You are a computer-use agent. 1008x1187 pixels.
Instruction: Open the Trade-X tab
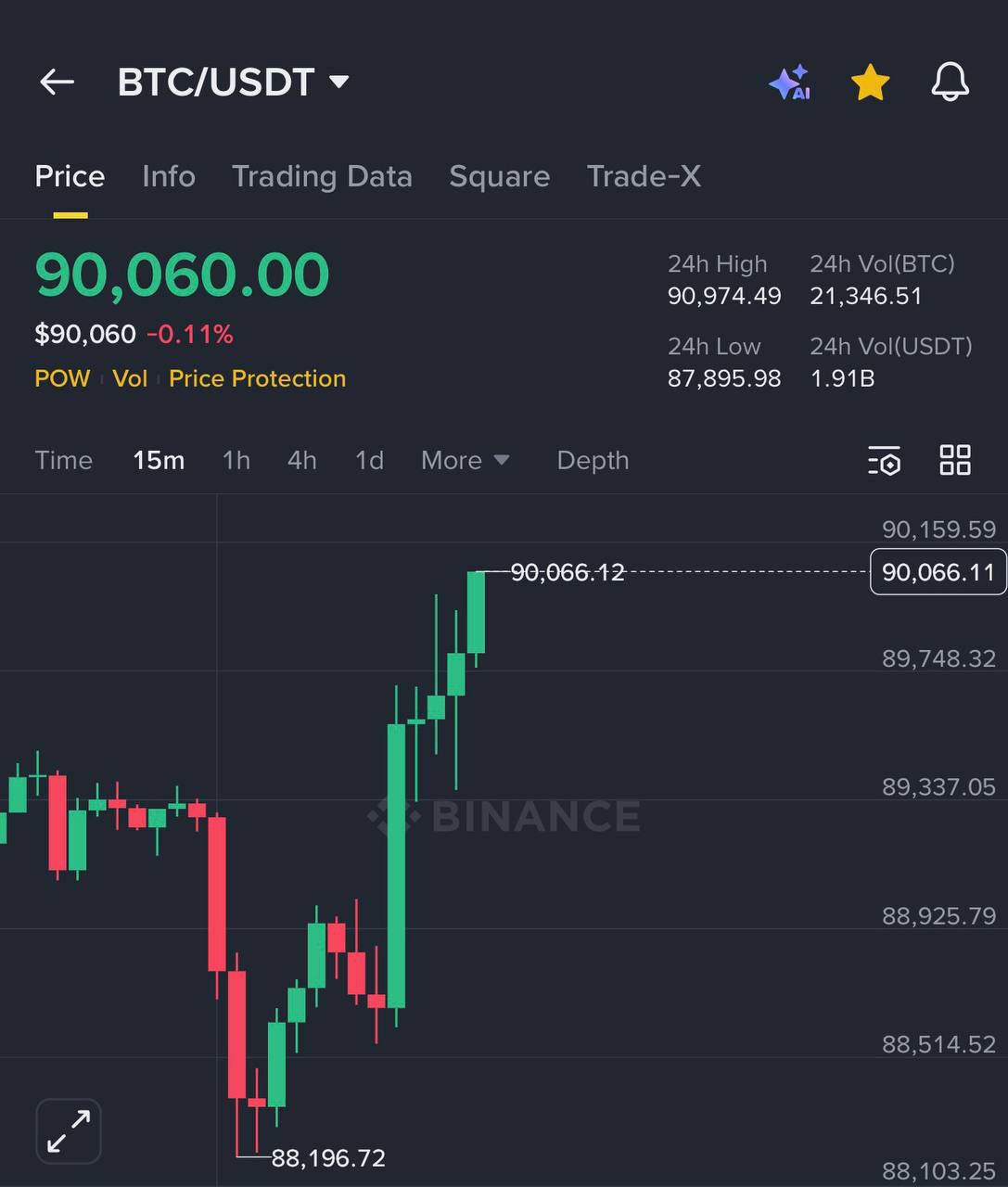(644, 176)
